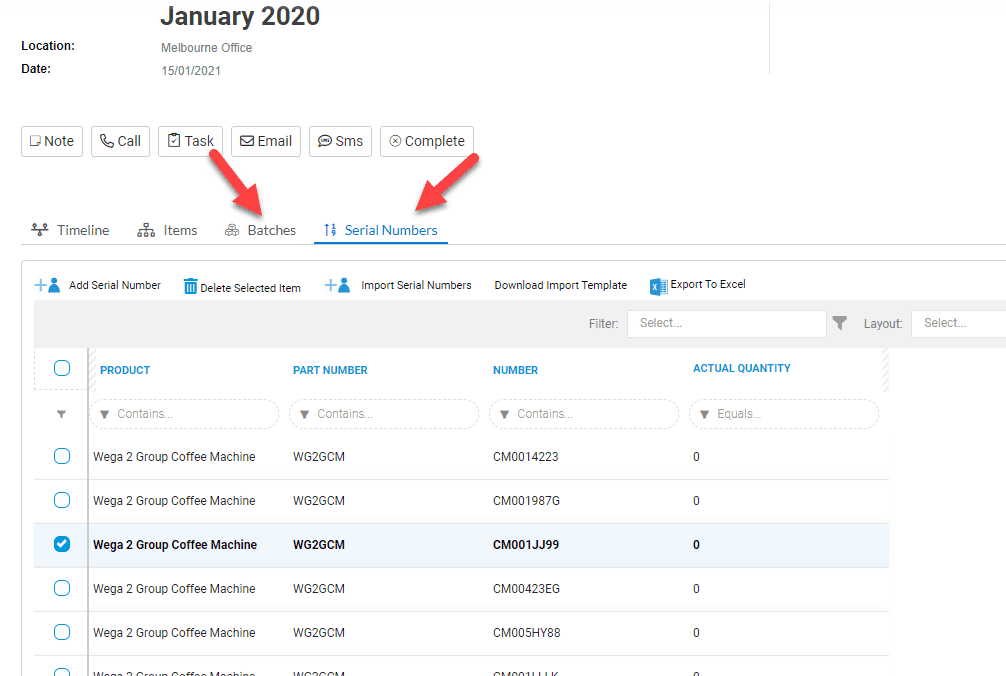Click the Items tab hierarchy icon
This screenshot has width=1006, height=676.
pyautogui.click(x=146, y=230)
